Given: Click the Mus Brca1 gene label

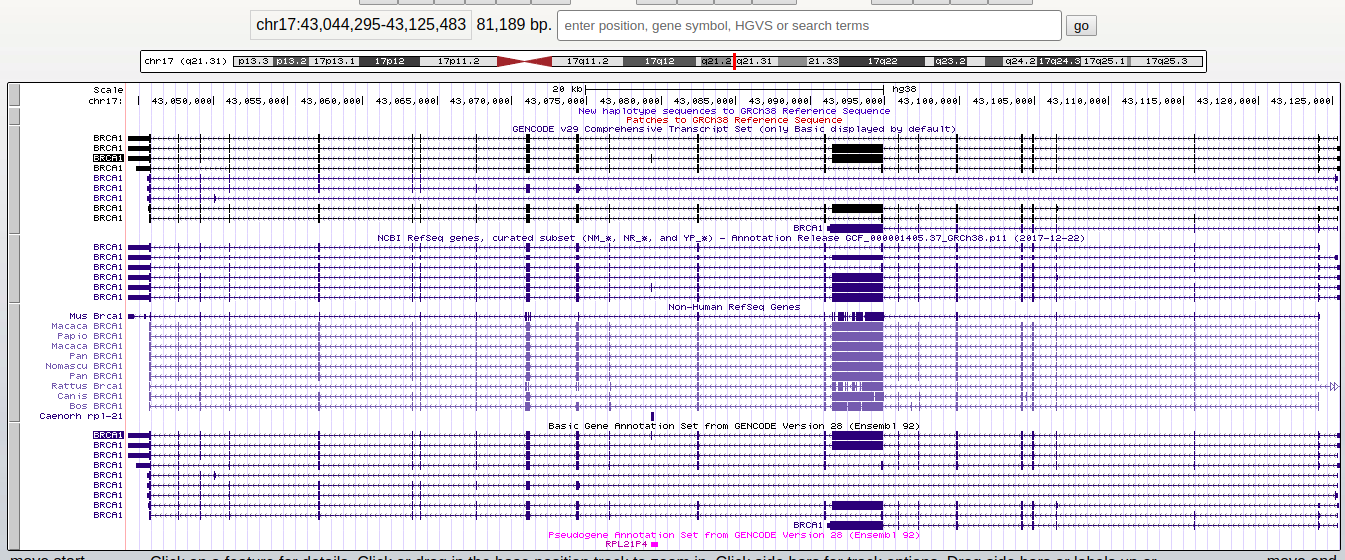Looking at the screenshot, I should coord(96,317).
